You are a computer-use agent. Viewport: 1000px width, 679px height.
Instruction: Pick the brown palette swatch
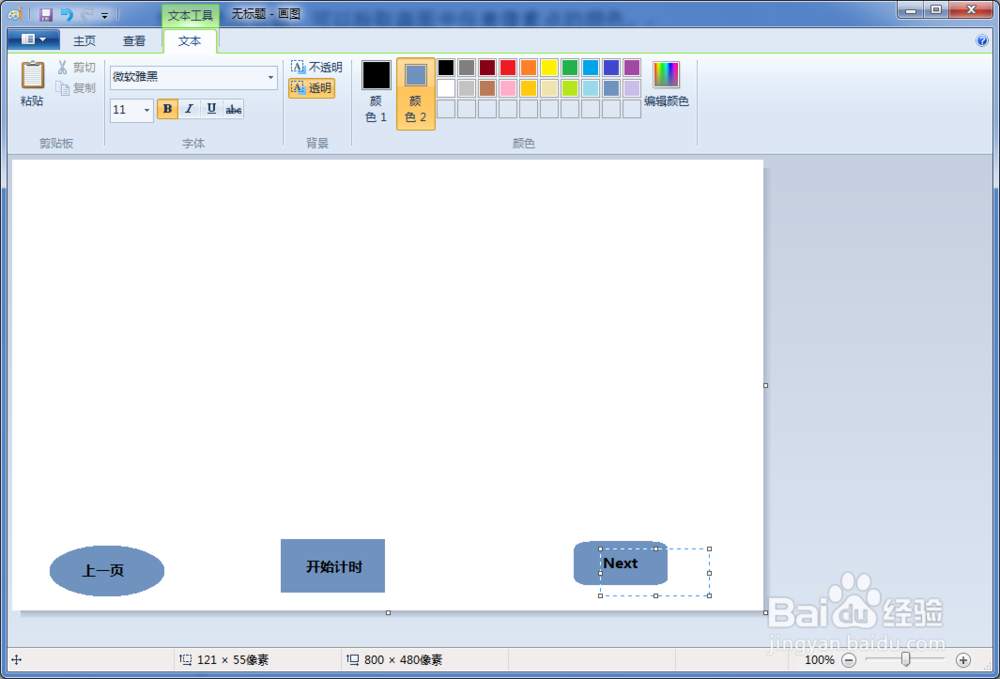pos(487,88)
